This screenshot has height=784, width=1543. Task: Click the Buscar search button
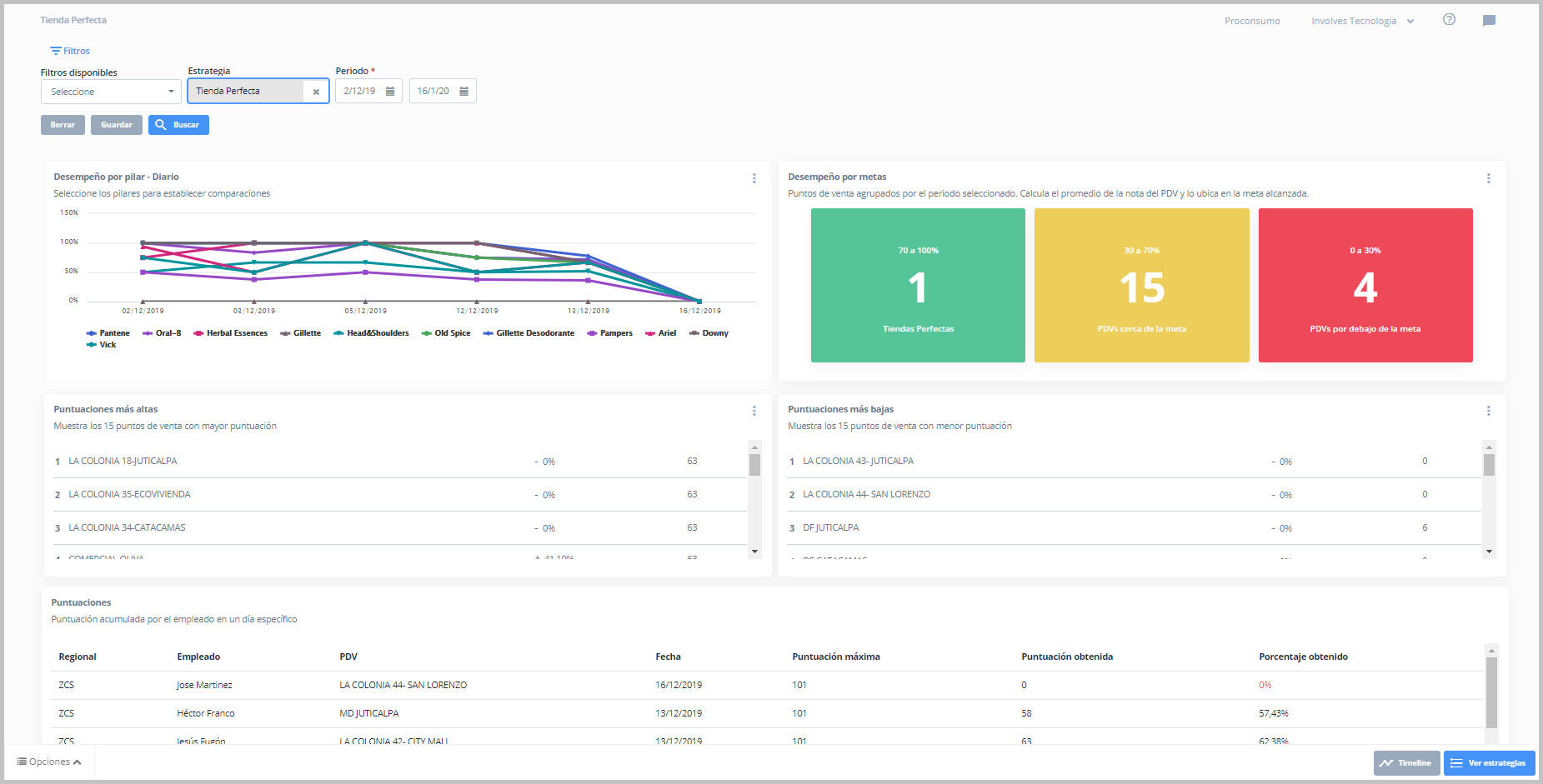point(178,125)
